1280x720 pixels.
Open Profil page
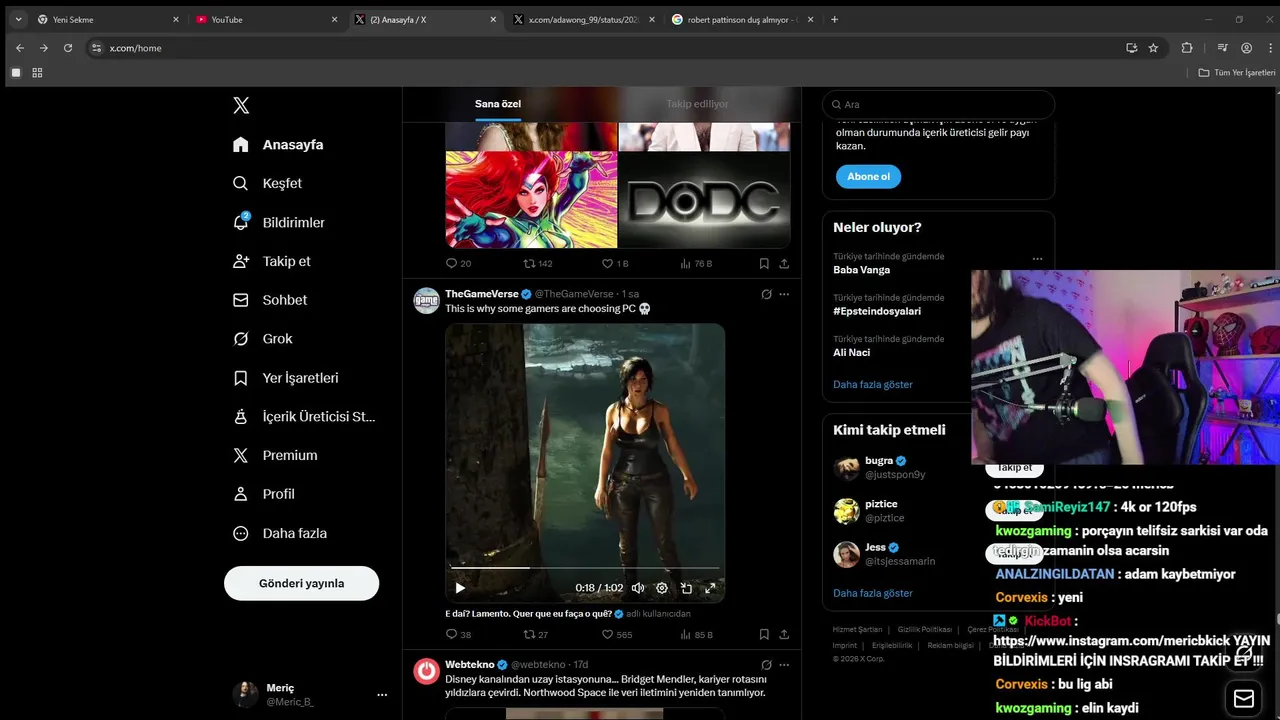264,494
